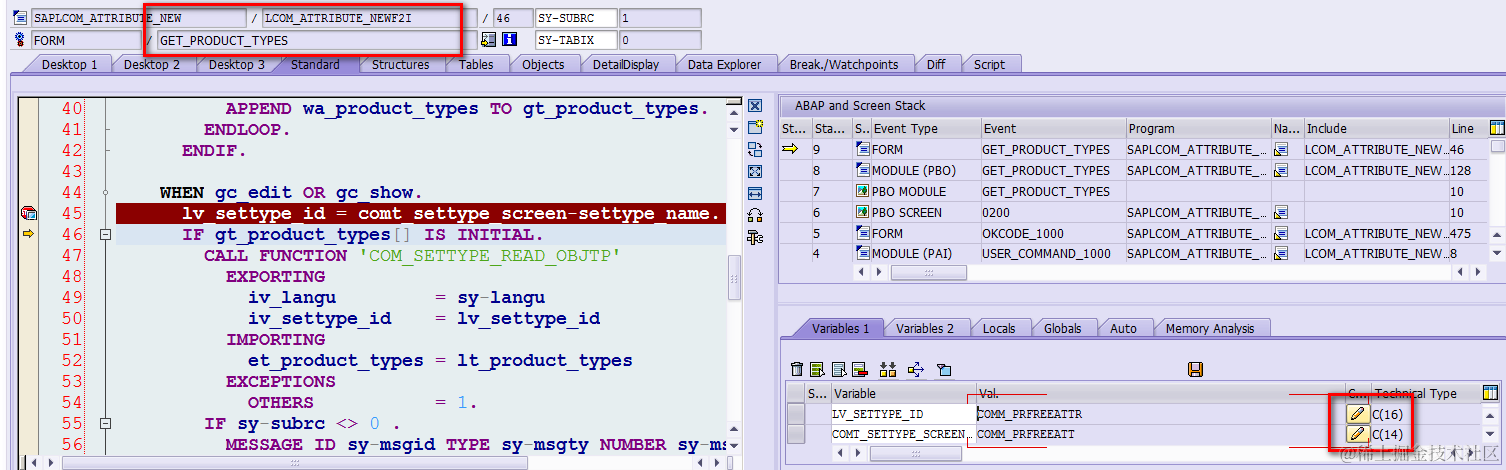The width and height of the screenshot is (1506, 470).
Task: Close the ABAP stack tool with X icon
Action: pos(755,106)
